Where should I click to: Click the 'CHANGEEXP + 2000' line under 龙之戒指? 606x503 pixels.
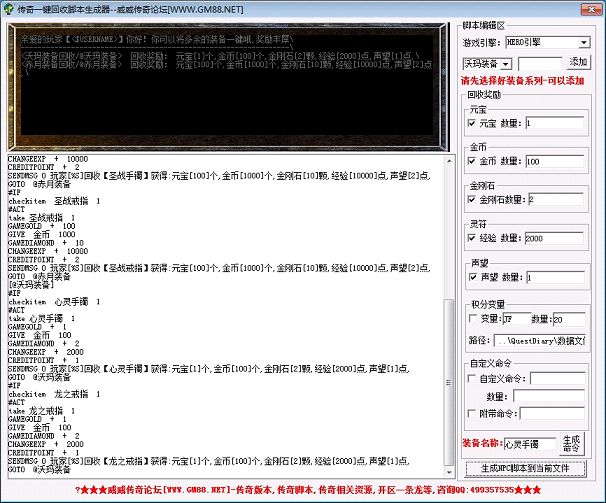coord(46,444)
